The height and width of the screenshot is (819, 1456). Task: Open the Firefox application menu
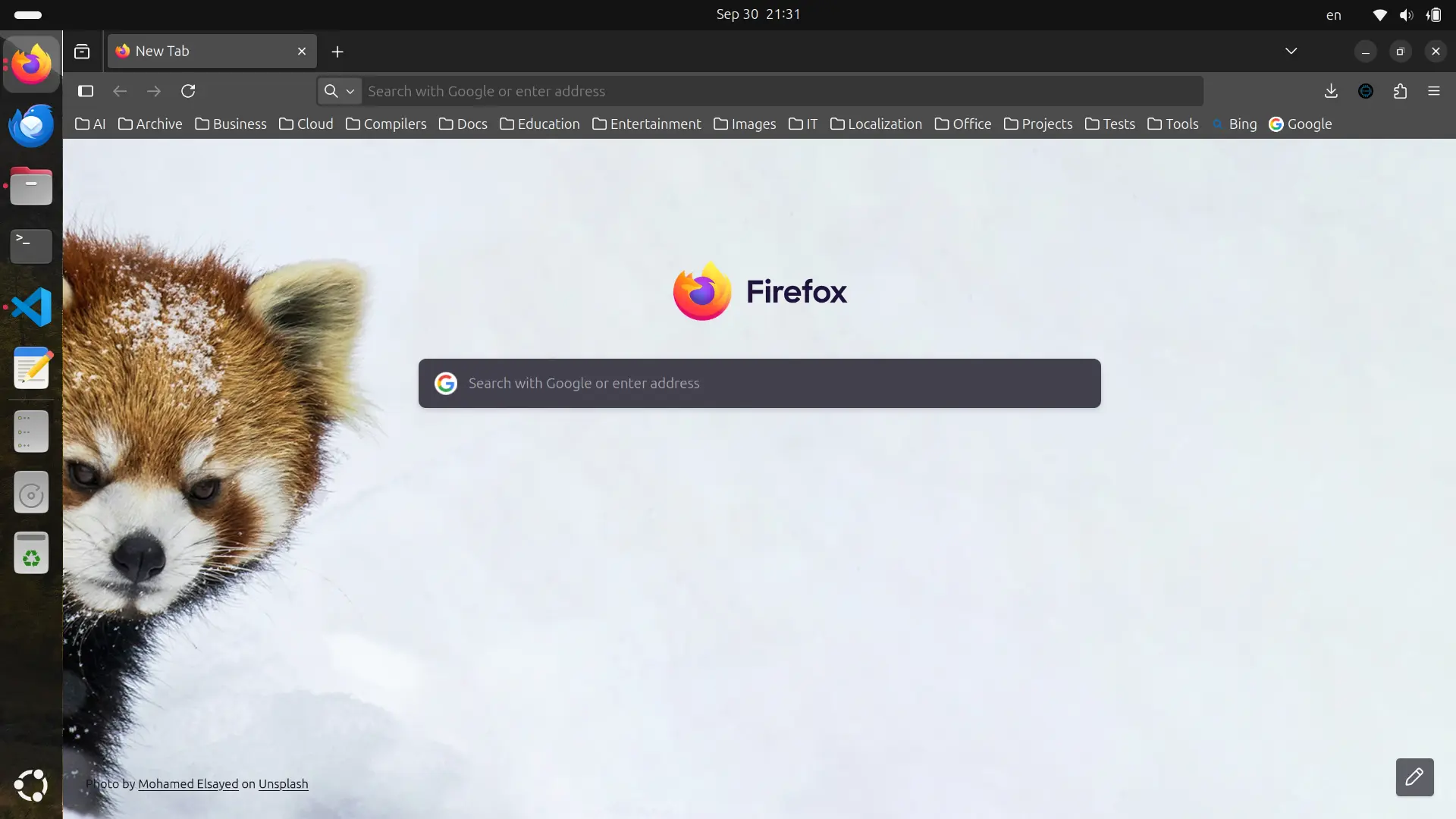click(x=1434, y=91)
